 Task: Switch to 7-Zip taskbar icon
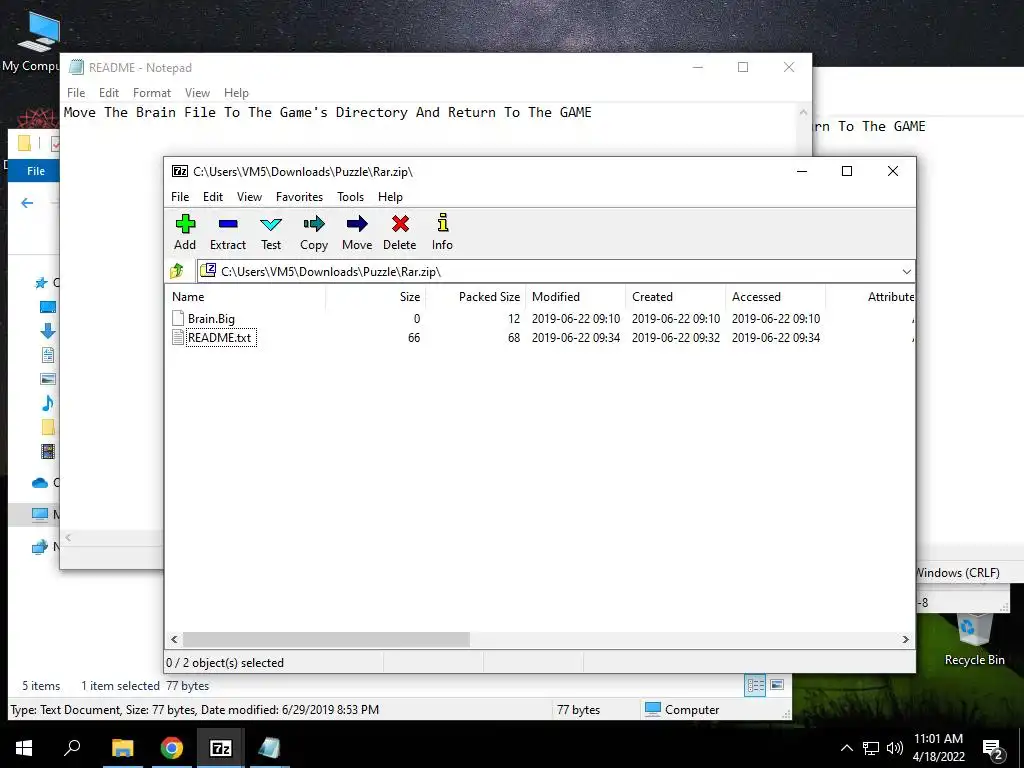[221, 748]
